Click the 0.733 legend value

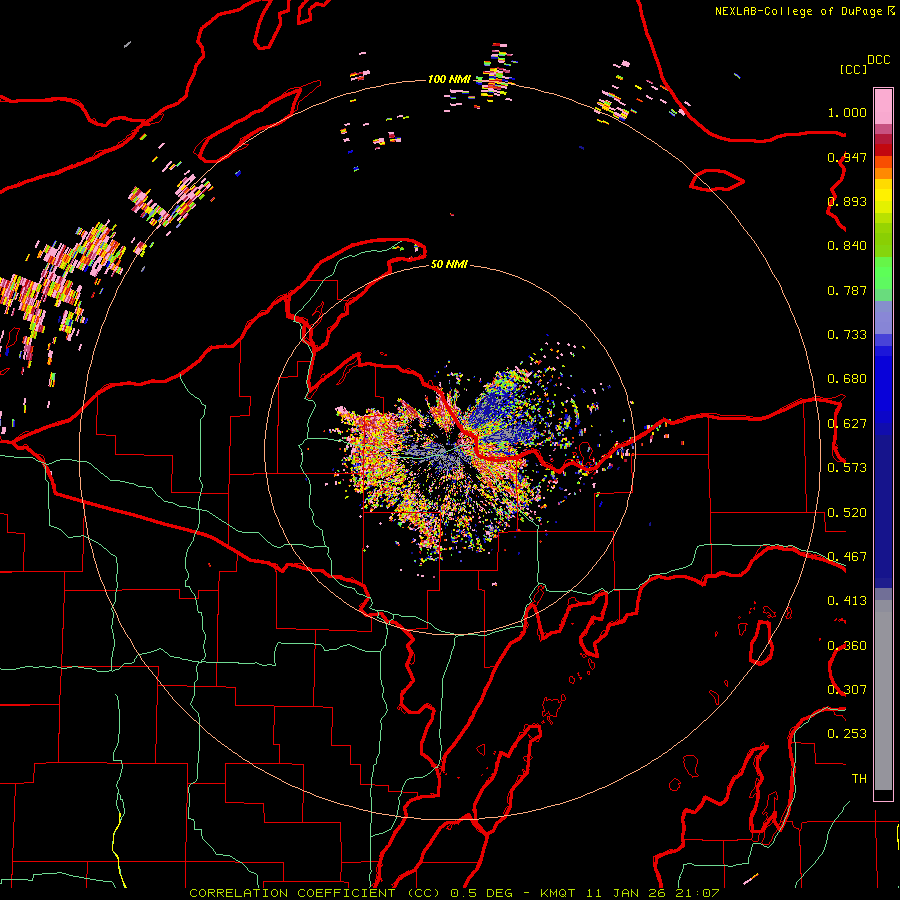click(x=847, y=335)
